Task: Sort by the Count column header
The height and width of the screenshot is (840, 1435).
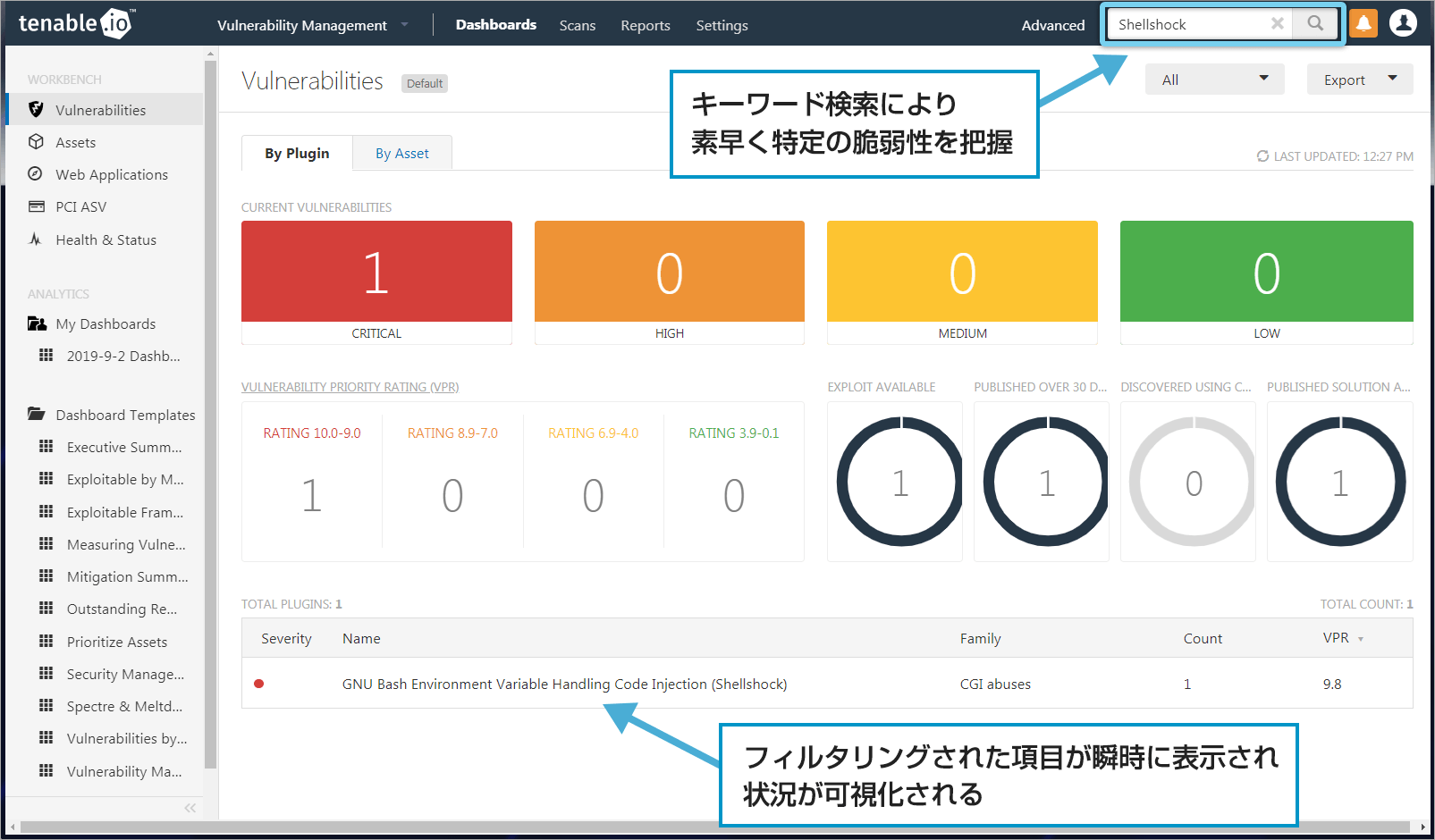Action: click(x=1203, y=639)
